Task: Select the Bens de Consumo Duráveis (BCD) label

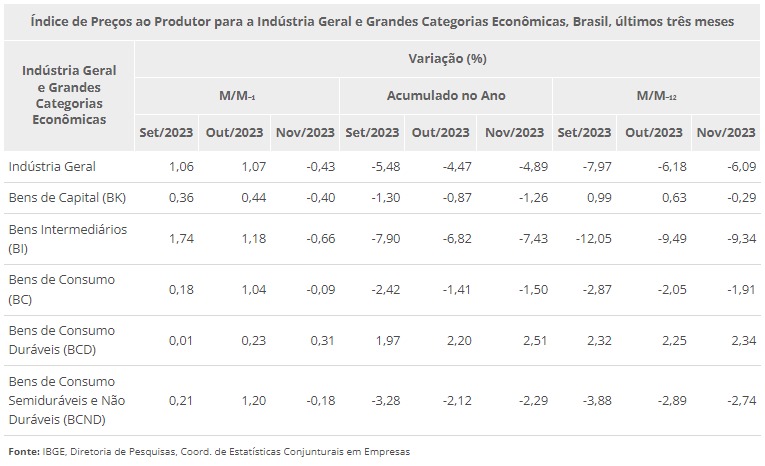Action: [61, 339]
